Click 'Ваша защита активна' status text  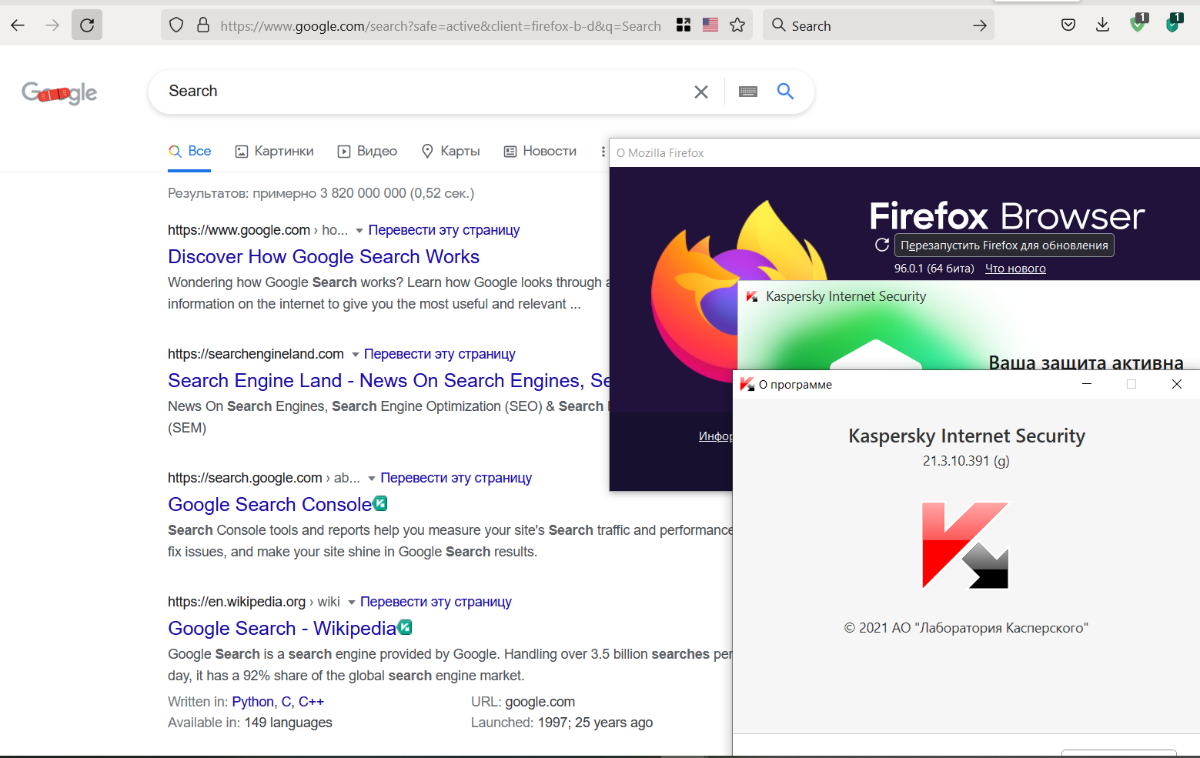pyautogui.click(x=1086, y=363)
